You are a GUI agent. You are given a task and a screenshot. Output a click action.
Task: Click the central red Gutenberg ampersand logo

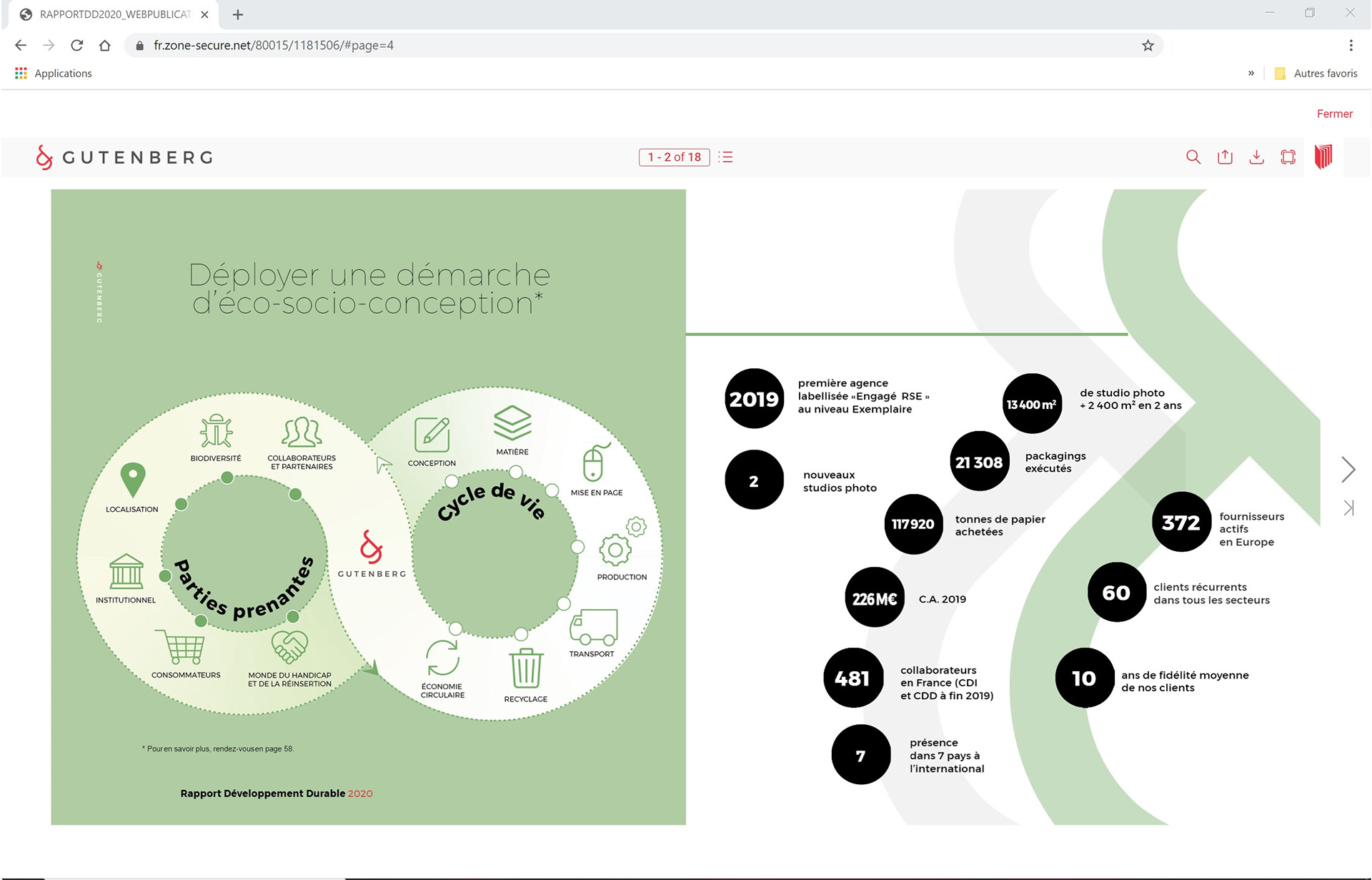coord(371,547)
